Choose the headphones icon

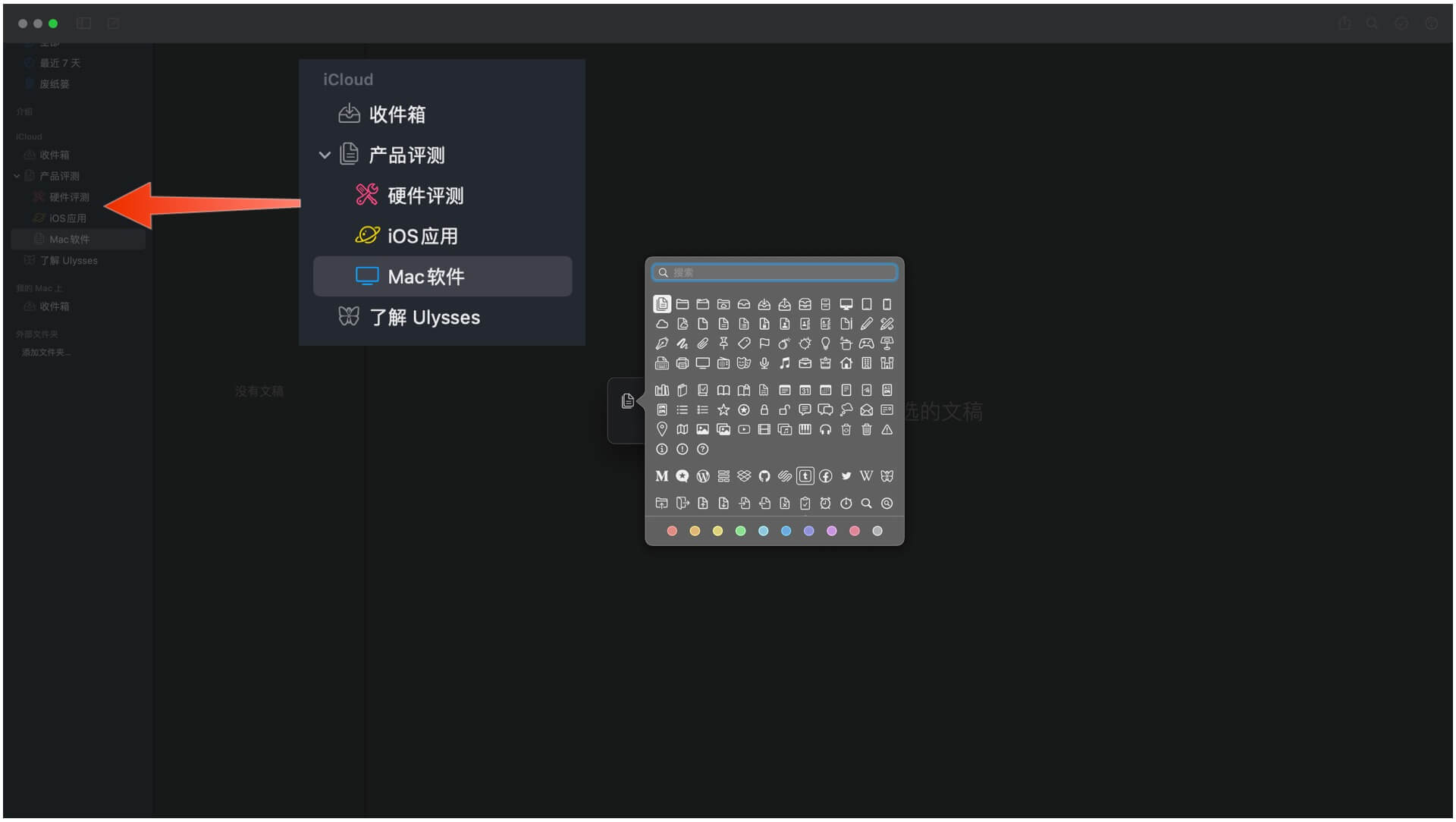825,430
